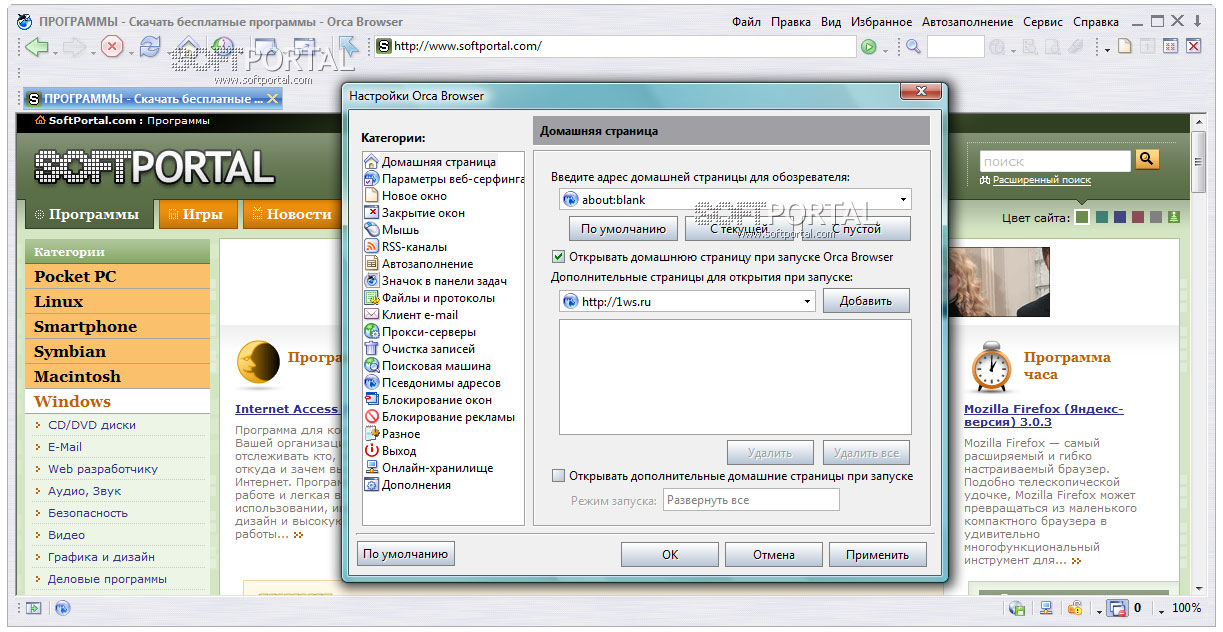The image size is (1223, 632).
Task: Select the Разное category
Action: coord(393,434)
